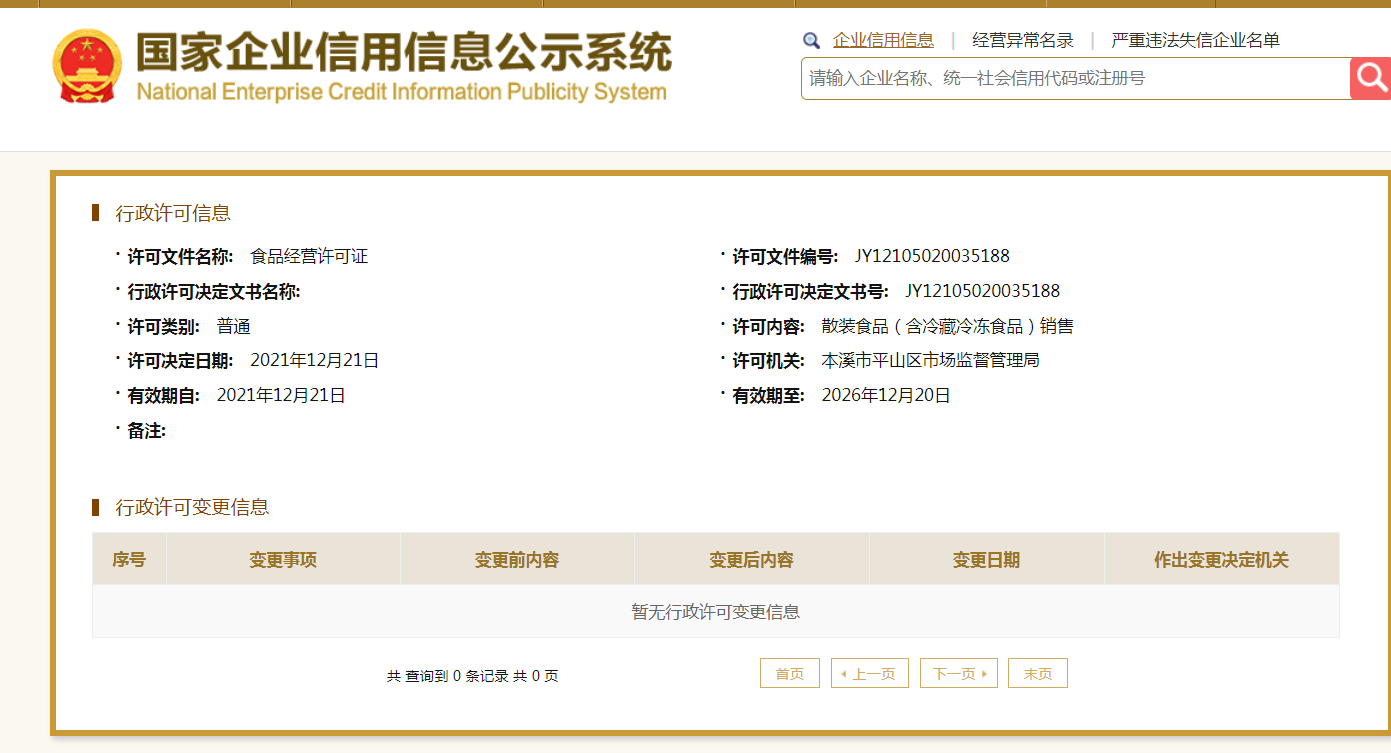Image resolution: width=1391 pixels, height=753 pixels.
Task: Click the 作出变更决定机关 column header
Action: pyautogui.click(x=1222, y=559)
